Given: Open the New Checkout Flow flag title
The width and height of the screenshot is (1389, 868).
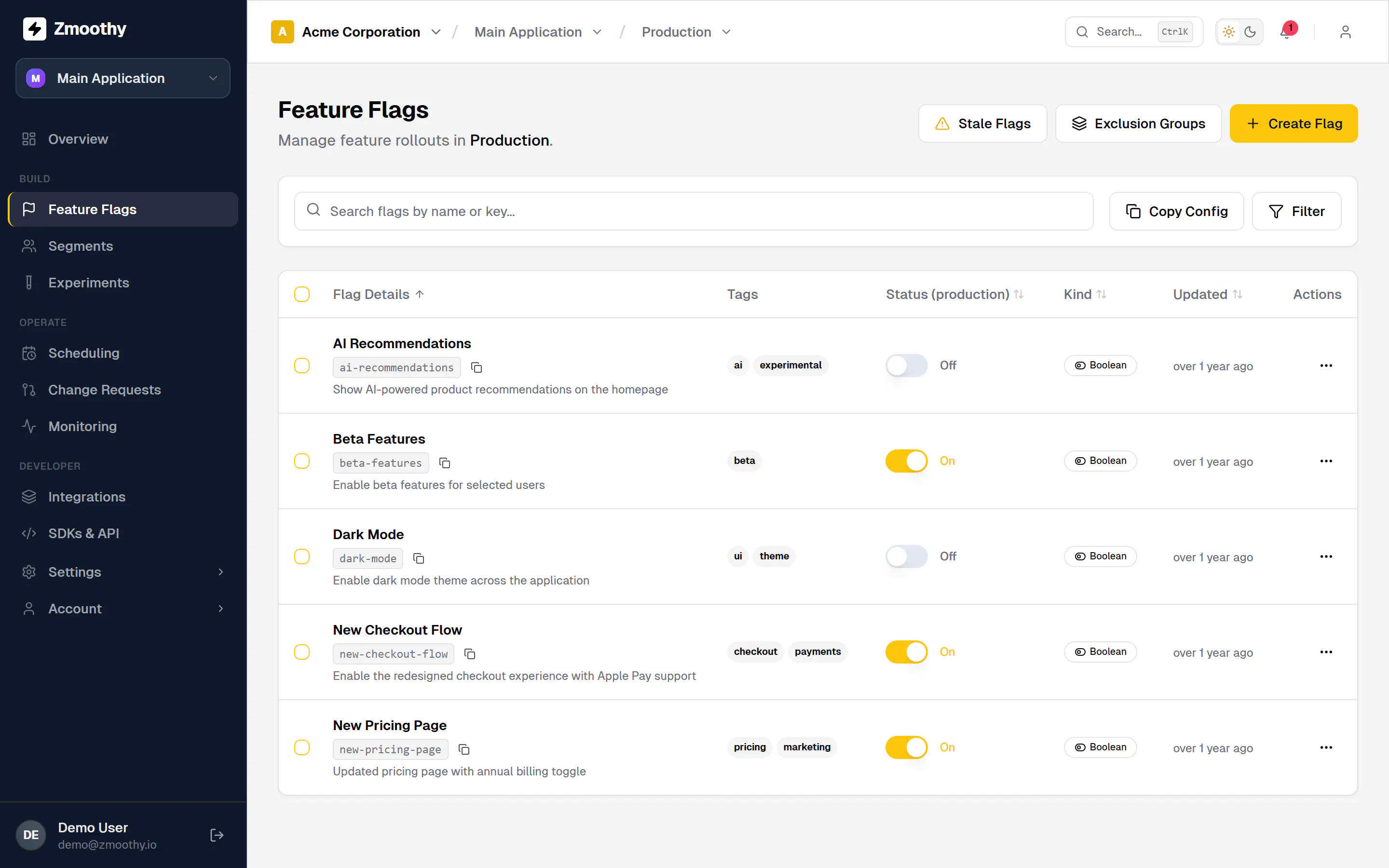Looking at the screenshot, I should (397, 630).
